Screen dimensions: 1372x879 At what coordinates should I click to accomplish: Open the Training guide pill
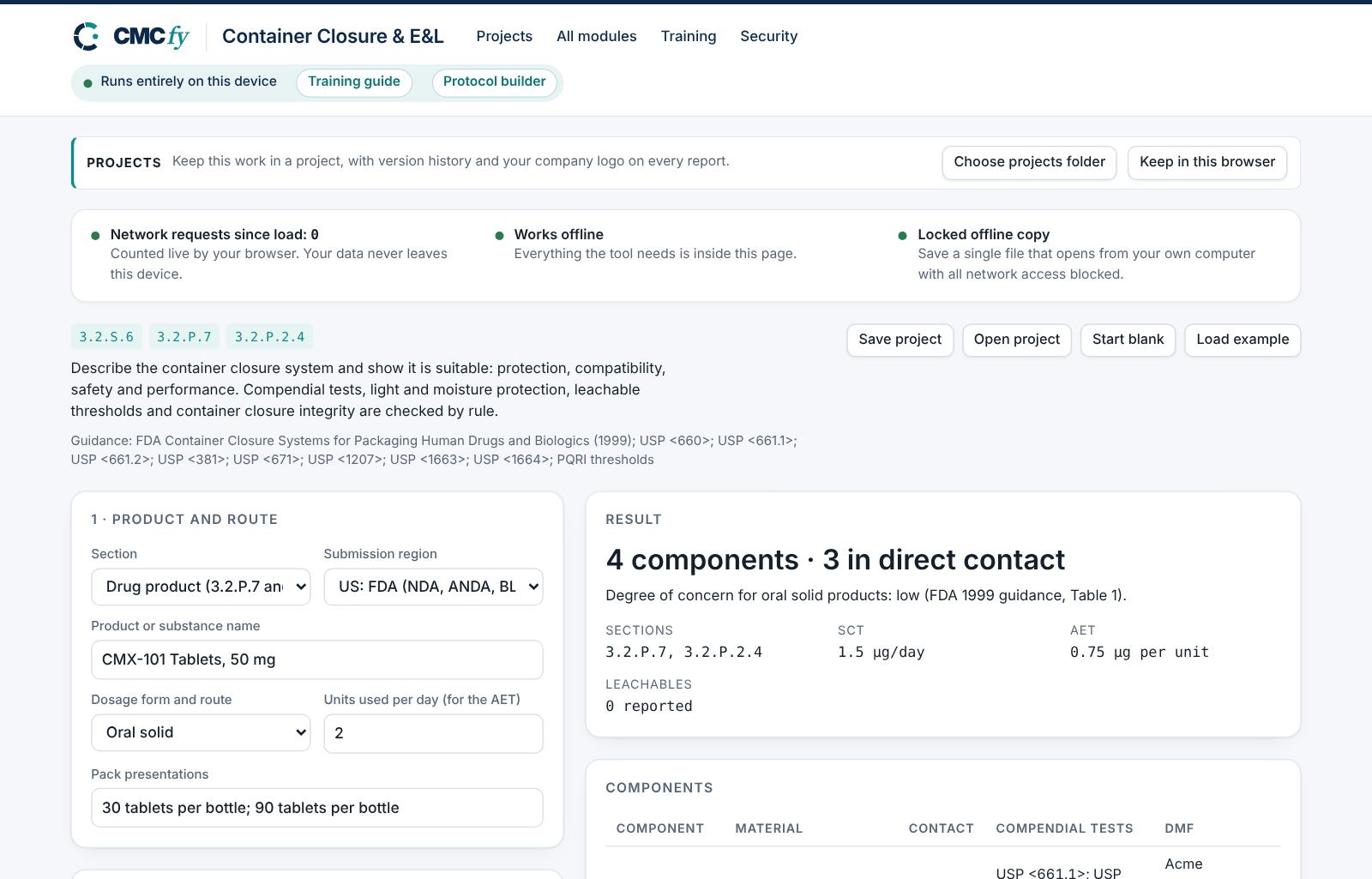[354, 82]
